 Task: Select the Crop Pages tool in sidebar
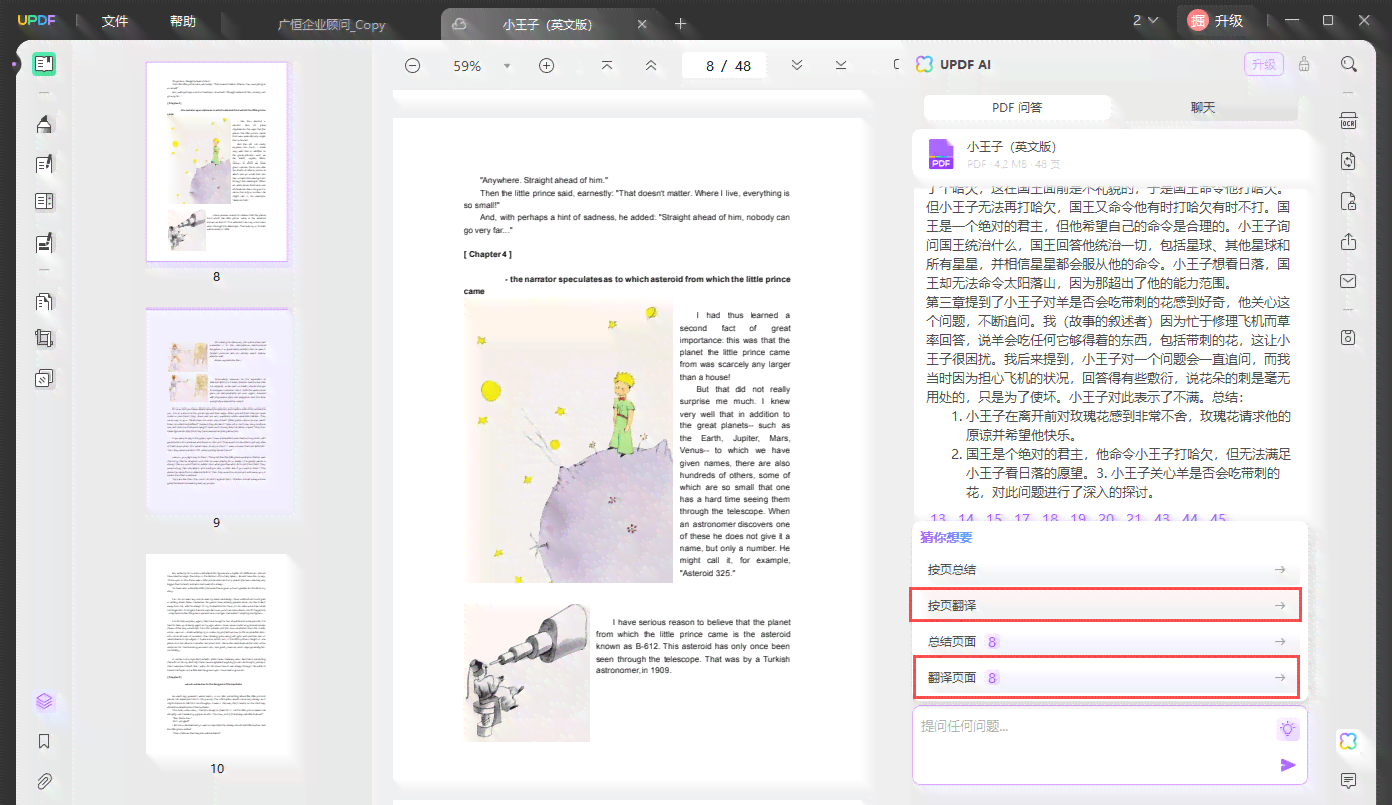tap(43, 339)
